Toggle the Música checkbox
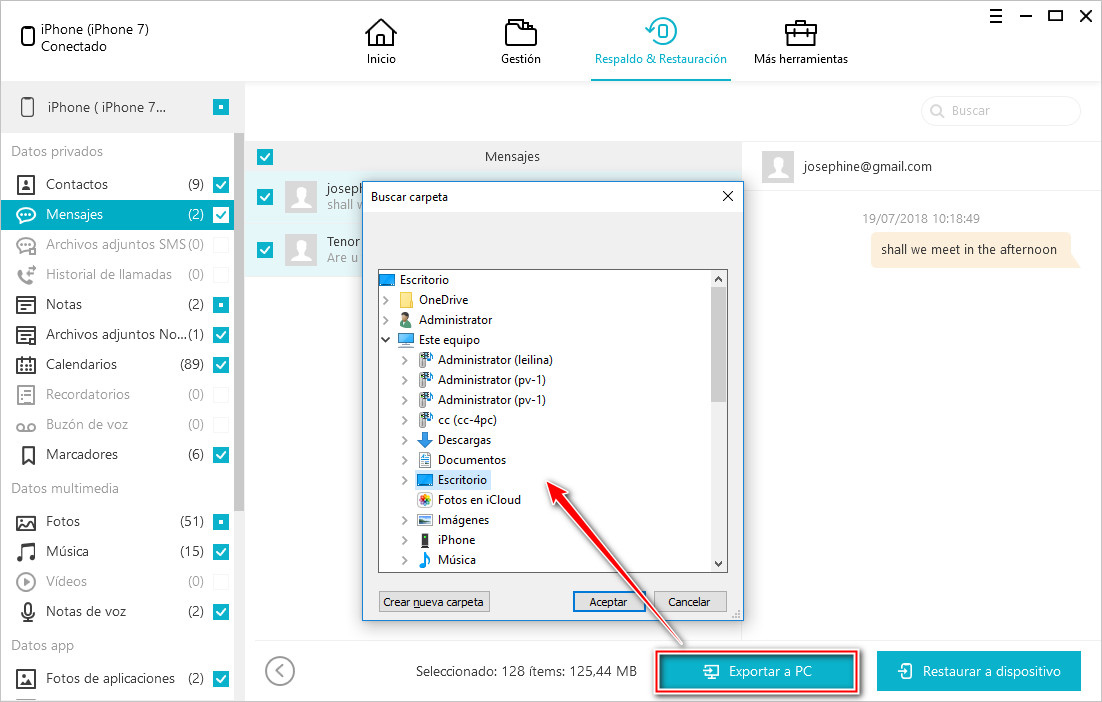The image size is (1102, 702). coord(221,551)
